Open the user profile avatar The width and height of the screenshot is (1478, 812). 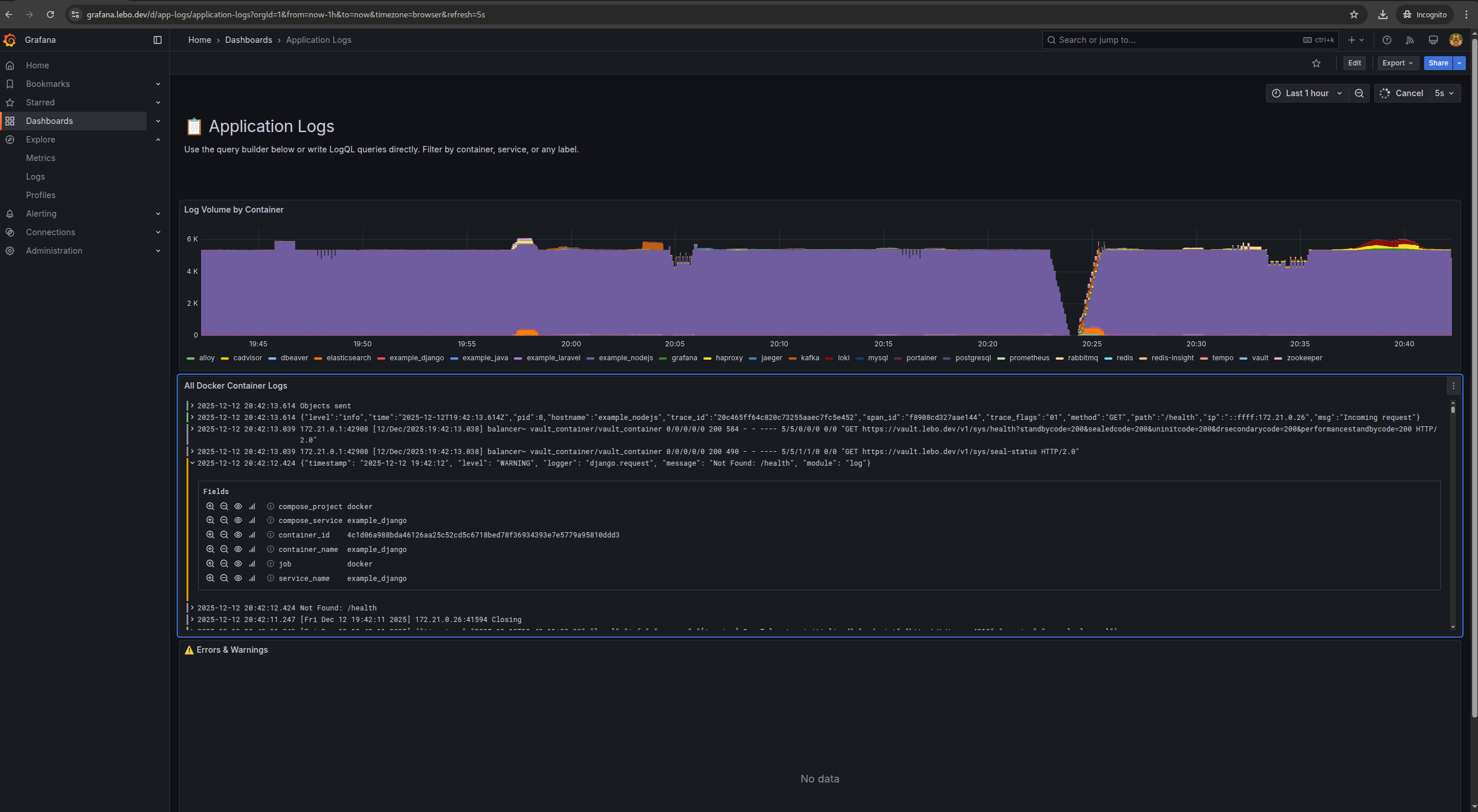coord(1456,40)
